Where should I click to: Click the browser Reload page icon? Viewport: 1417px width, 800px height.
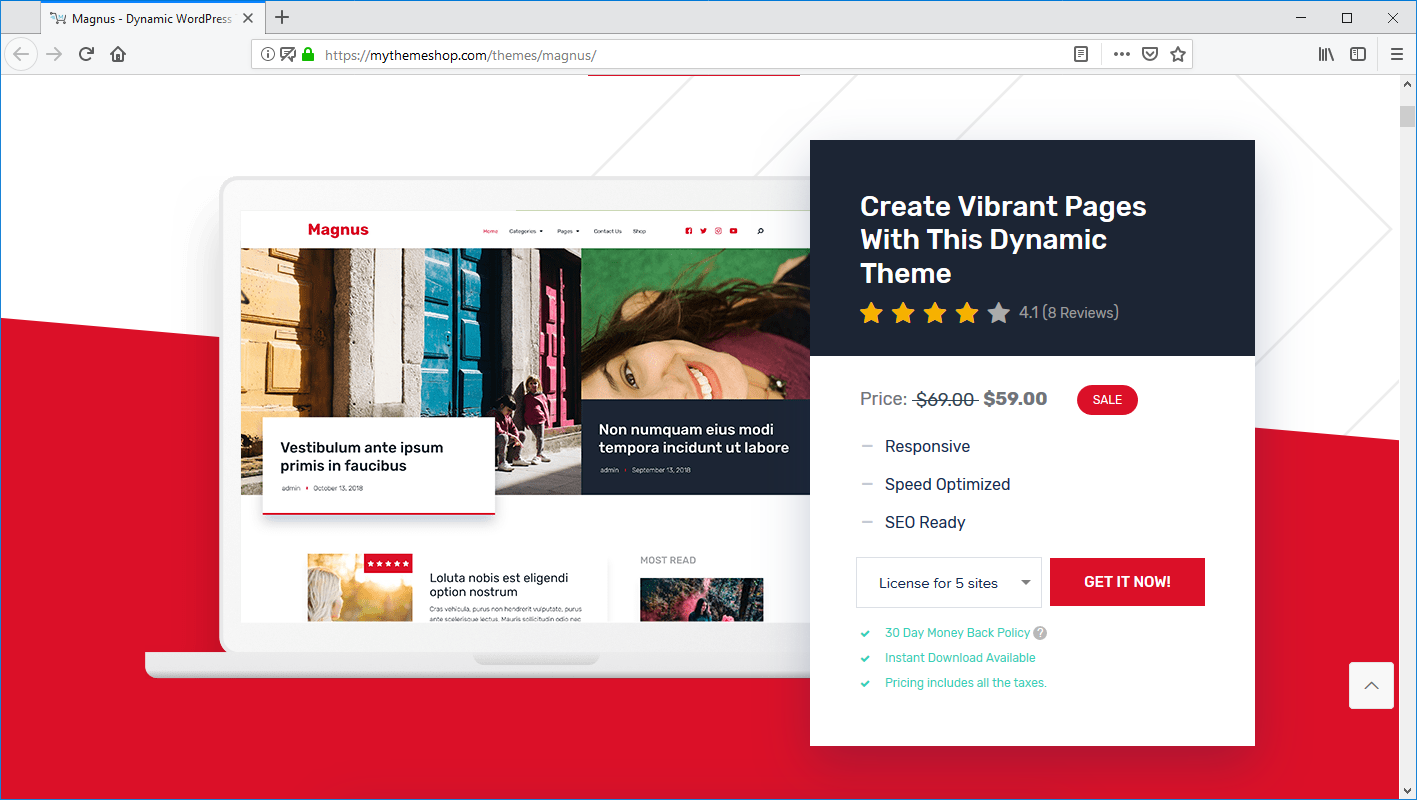86,55
